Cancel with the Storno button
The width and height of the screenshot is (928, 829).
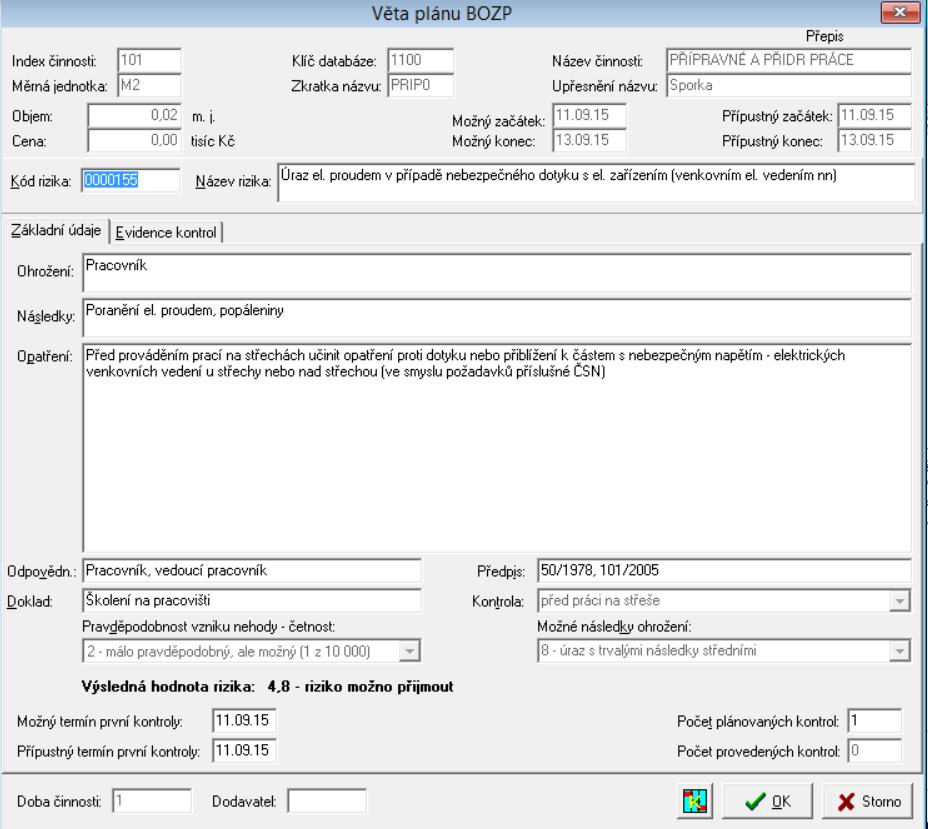point(868,801)
